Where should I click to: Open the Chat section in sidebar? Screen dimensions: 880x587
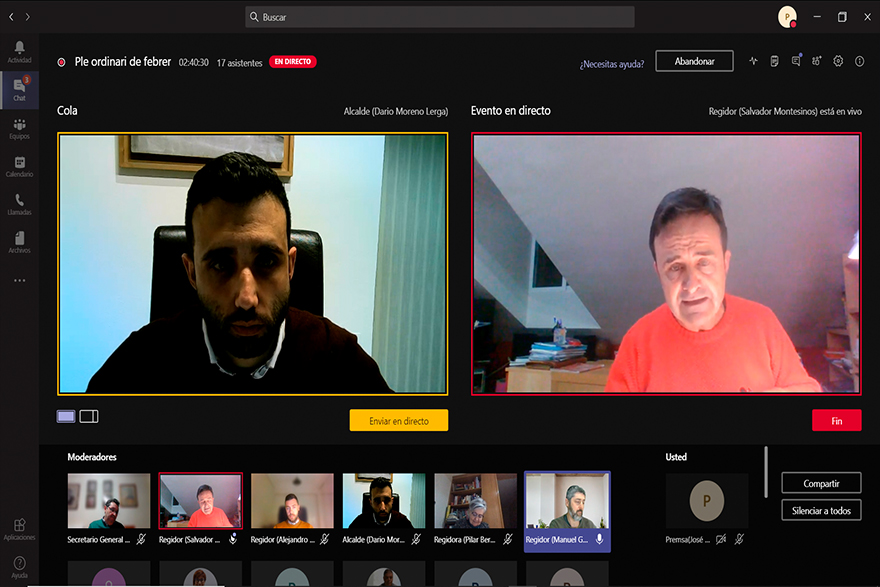pos(19,90)
